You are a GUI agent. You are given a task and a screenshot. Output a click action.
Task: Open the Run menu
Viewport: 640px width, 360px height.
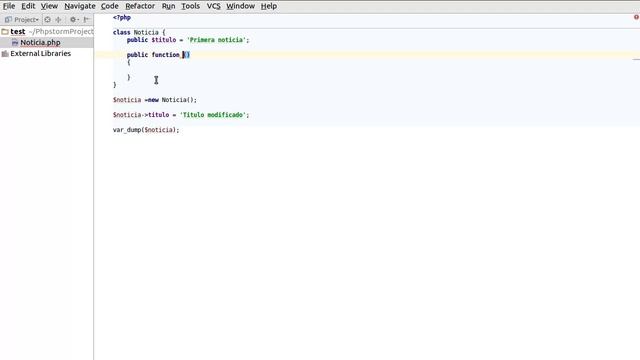coord(168,6)
